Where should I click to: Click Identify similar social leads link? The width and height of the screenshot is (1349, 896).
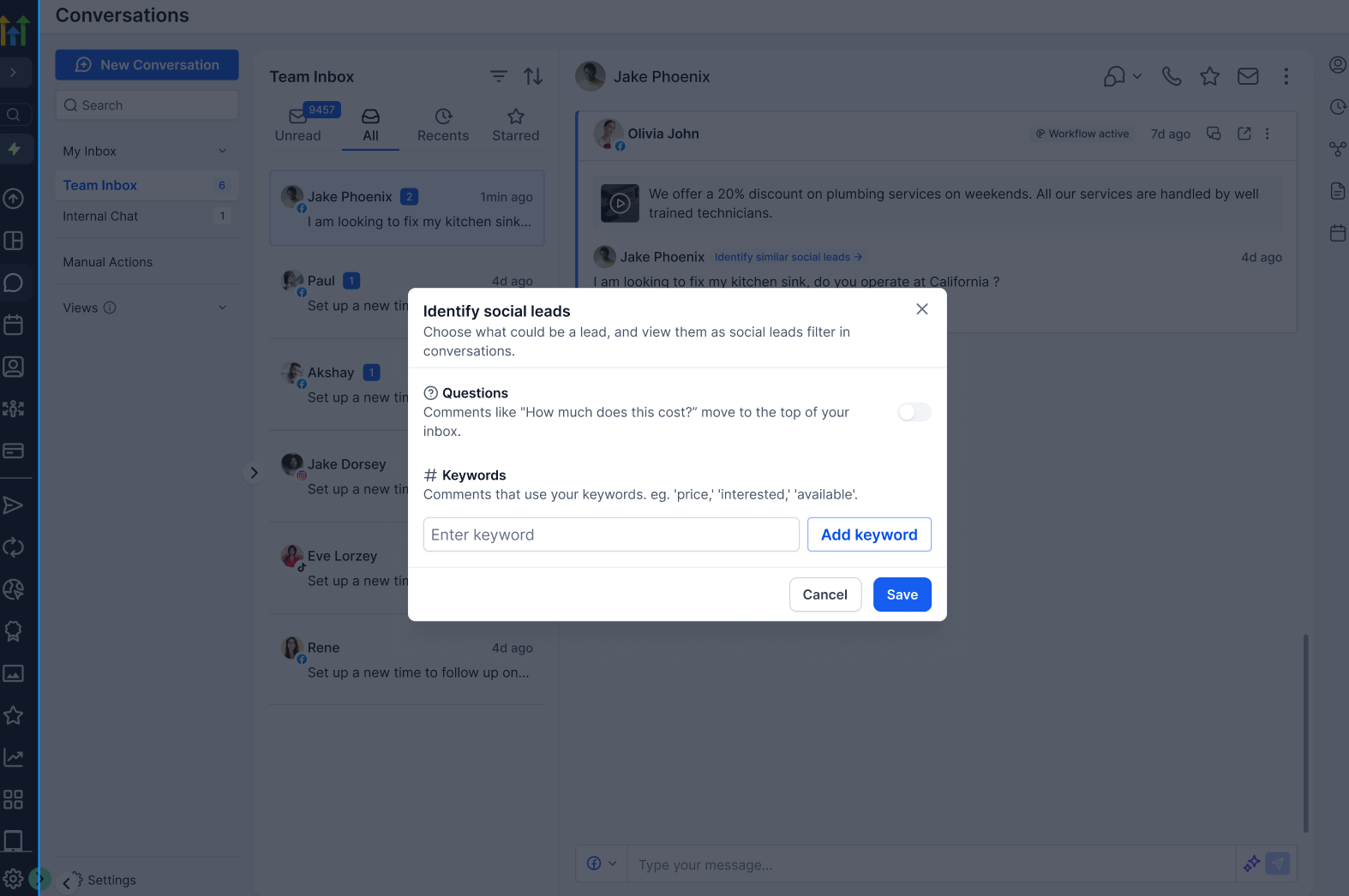click(788, 257)
